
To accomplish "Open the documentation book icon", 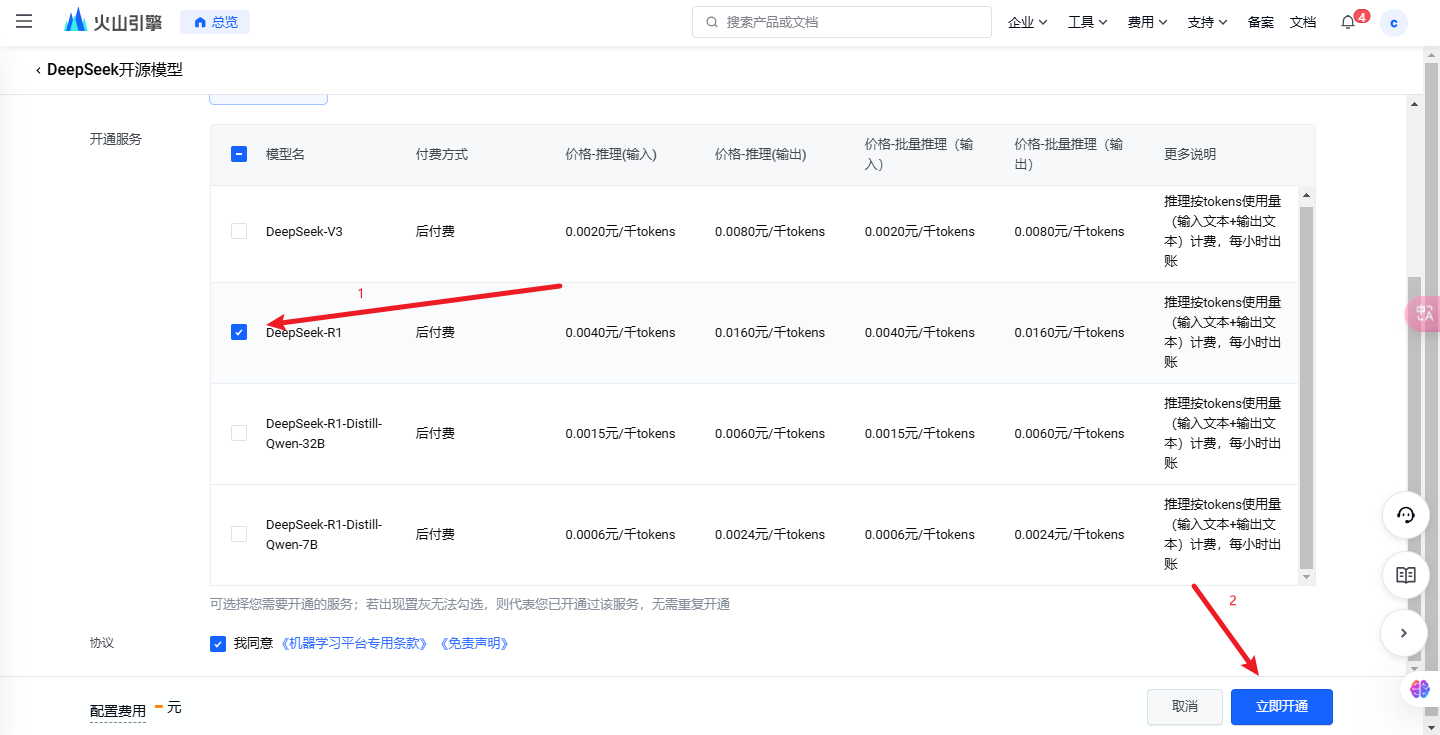I will point(1405,575).
